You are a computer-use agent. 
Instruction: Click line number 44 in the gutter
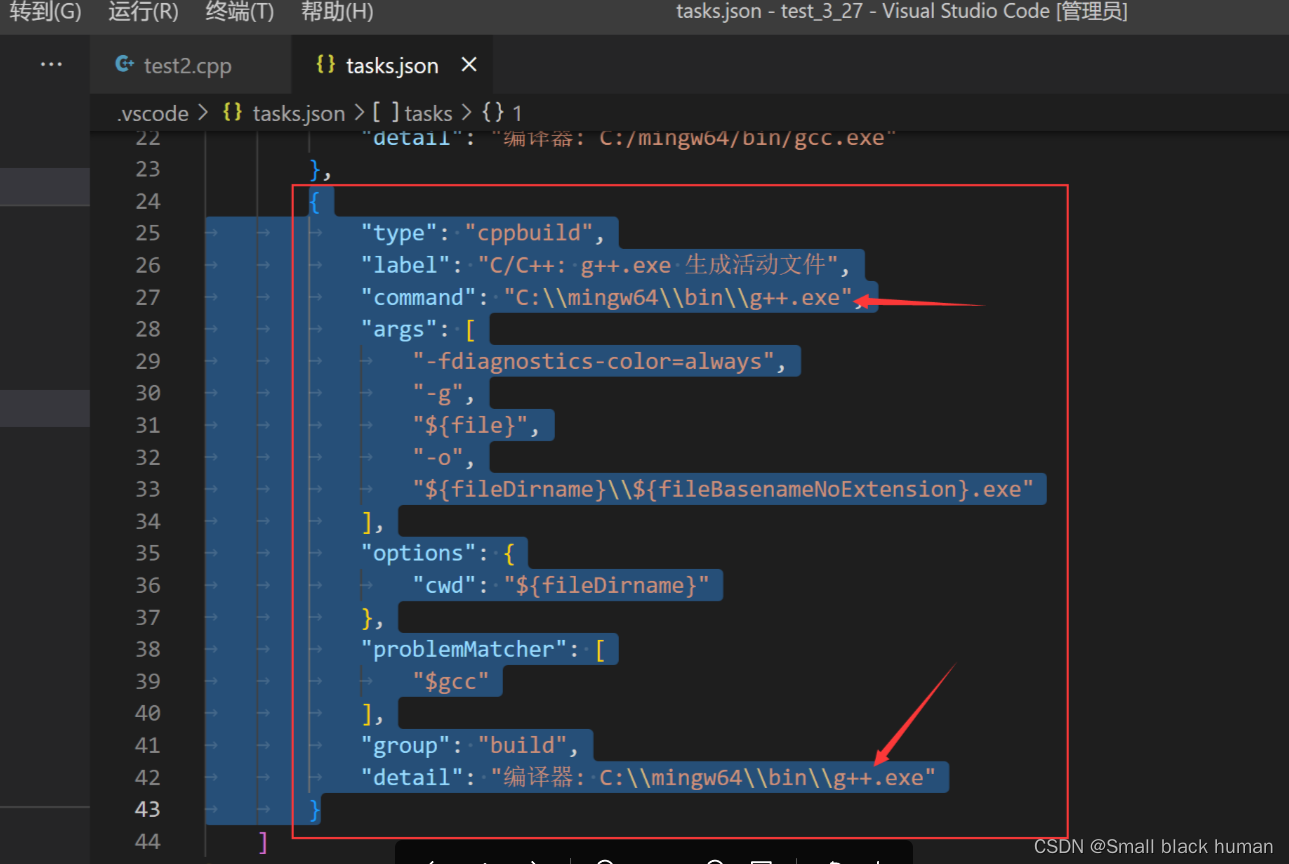(x=147, y=841)
